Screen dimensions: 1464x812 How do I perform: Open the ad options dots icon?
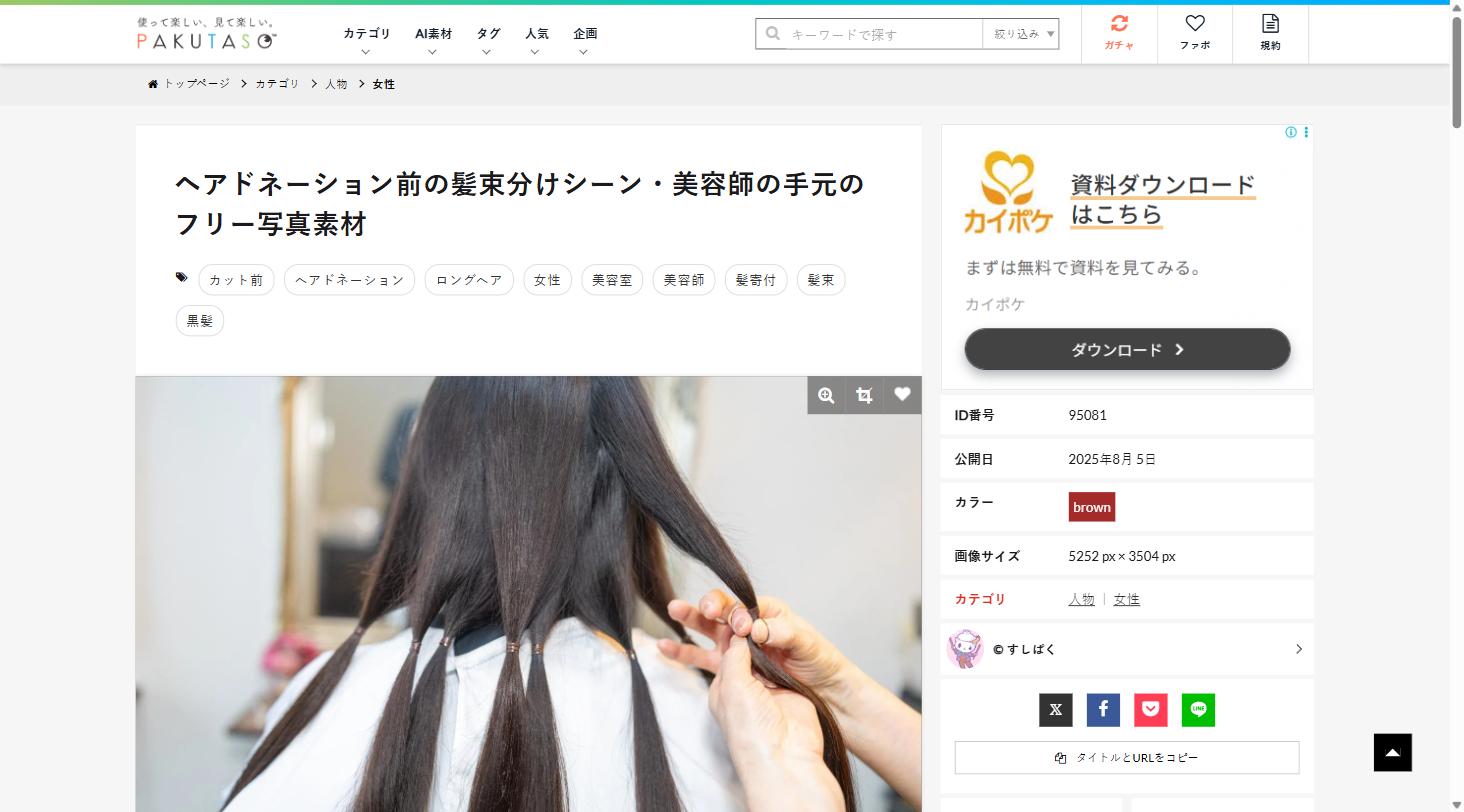pyautogui.click(x=1306, y=132)
